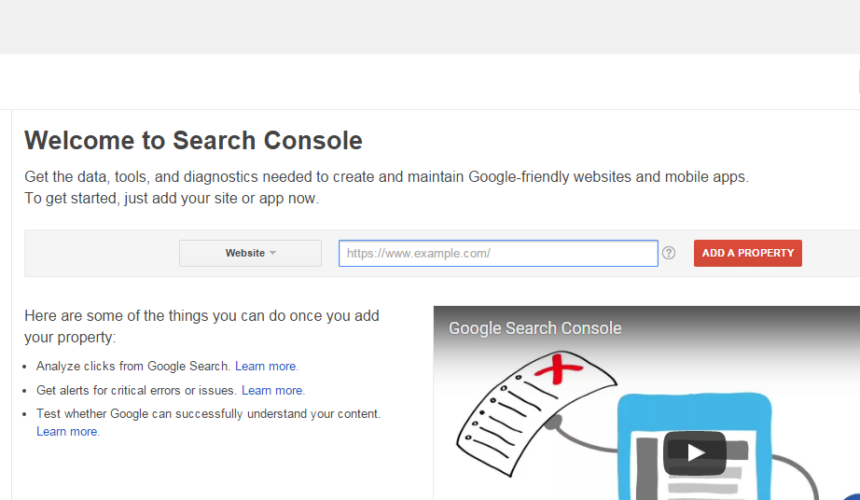
Task: Click text "To get started, just add your site"
Action: (x=131, y=198)
